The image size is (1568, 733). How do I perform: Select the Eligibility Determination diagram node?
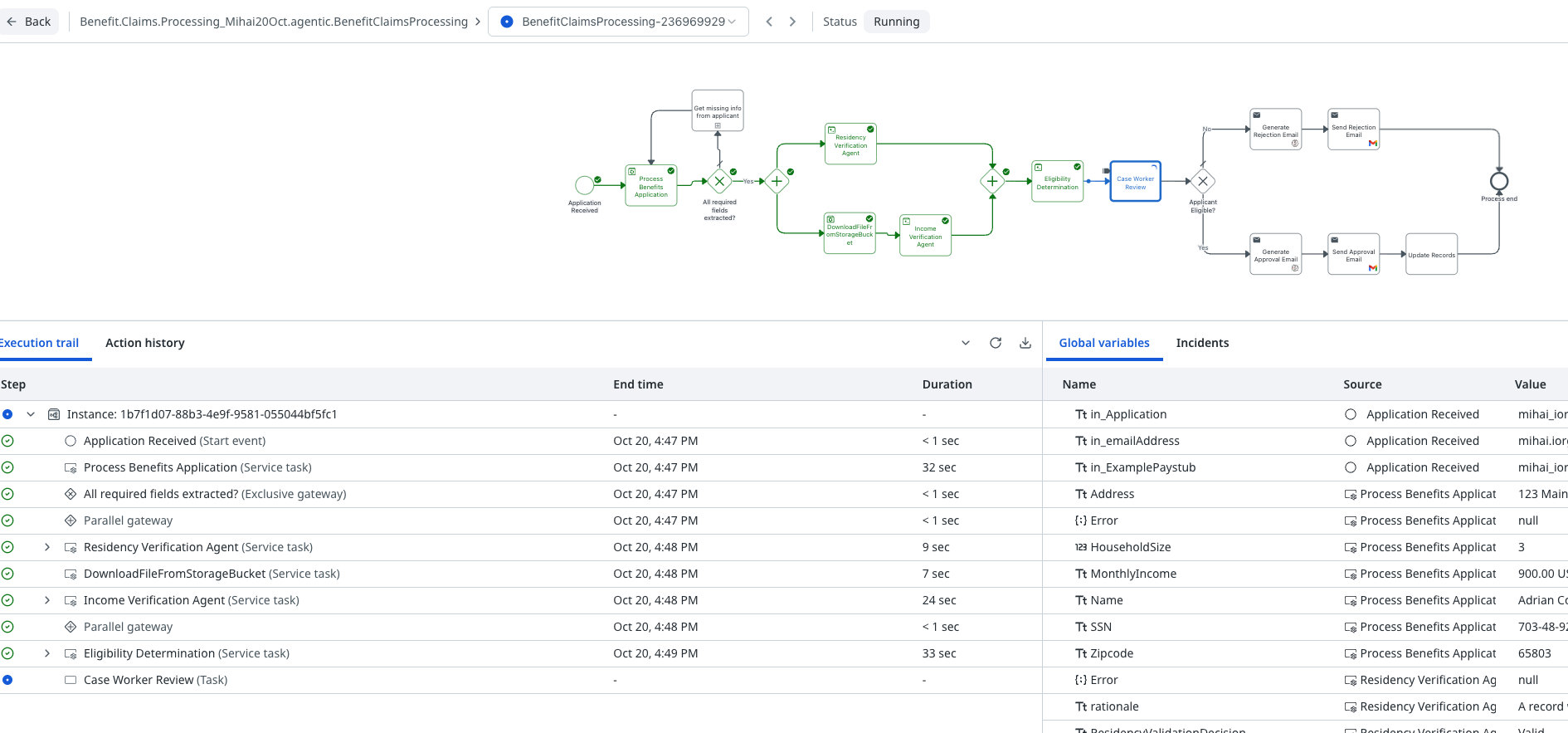(x=1057, y=182)
